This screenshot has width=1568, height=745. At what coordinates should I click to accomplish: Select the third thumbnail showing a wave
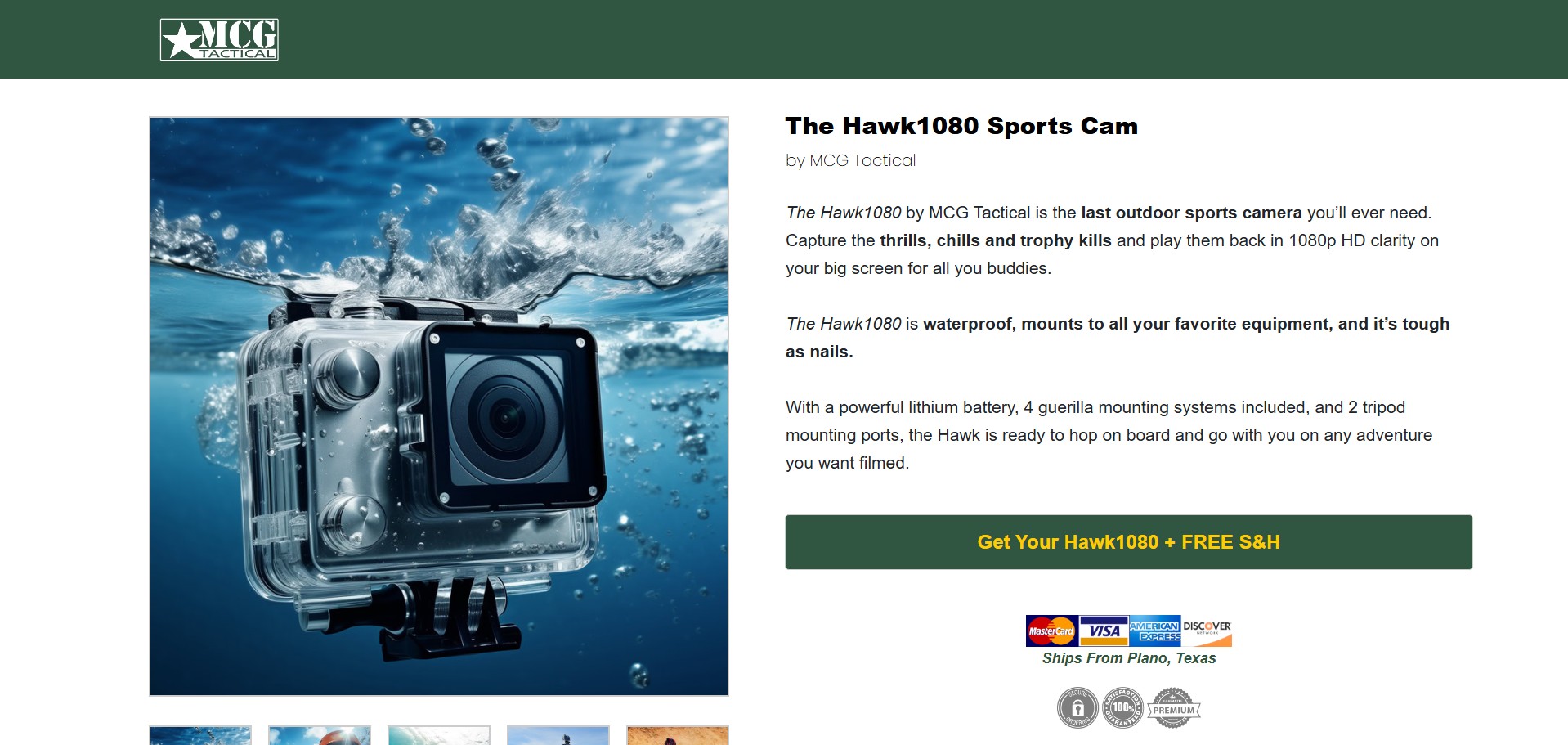pyautogui.click(x=439, y=735)
